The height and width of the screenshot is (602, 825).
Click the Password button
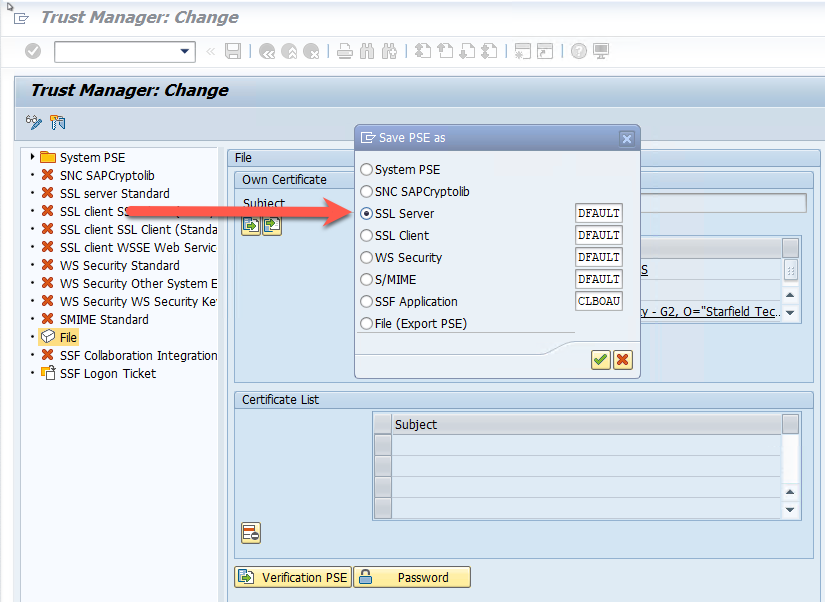pyautogui.click(x=412, y=577)
